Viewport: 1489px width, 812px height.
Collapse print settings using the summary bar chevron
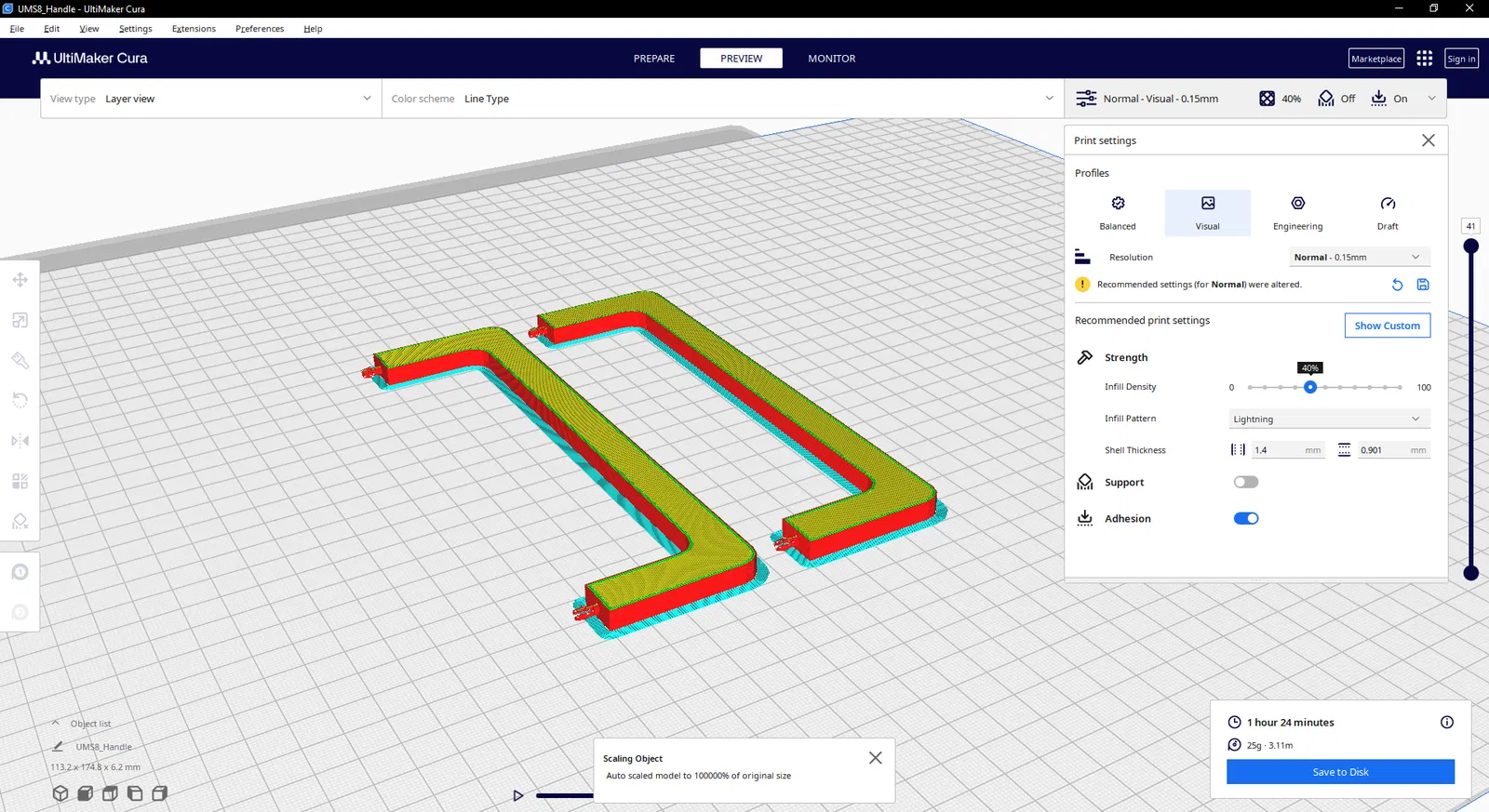[x=1432, y=99]
